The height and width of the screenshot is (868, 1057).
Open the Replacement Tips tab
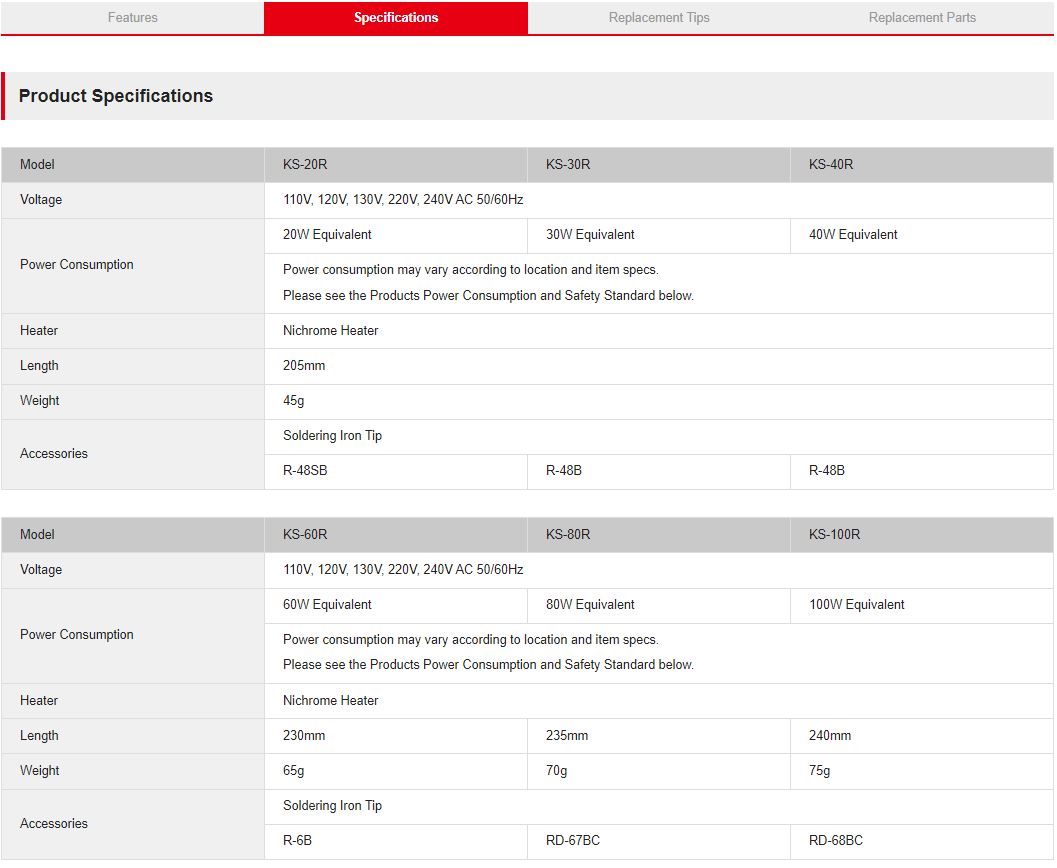click(659, 18)
